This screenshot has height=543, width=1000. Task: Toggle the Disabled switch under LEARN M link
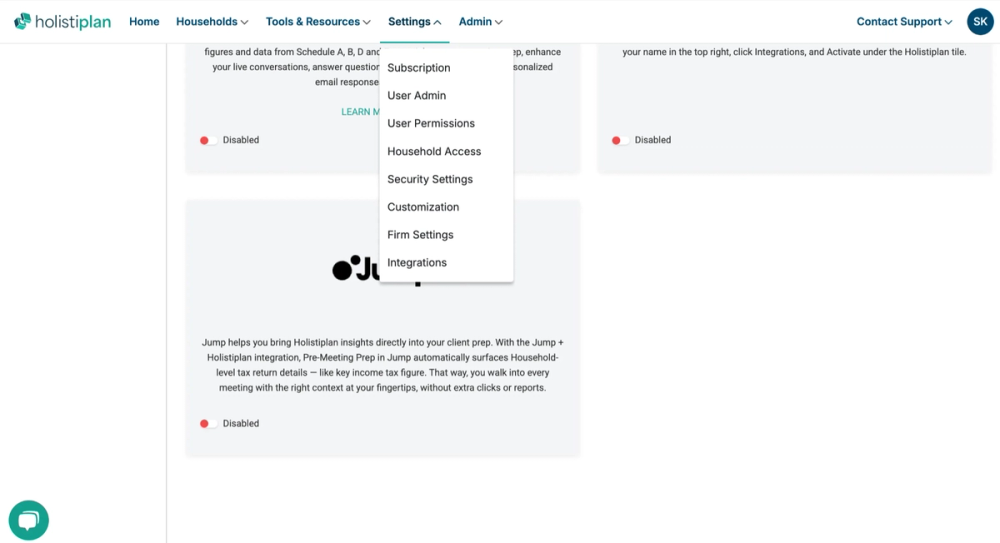click(x=208, y=140)
